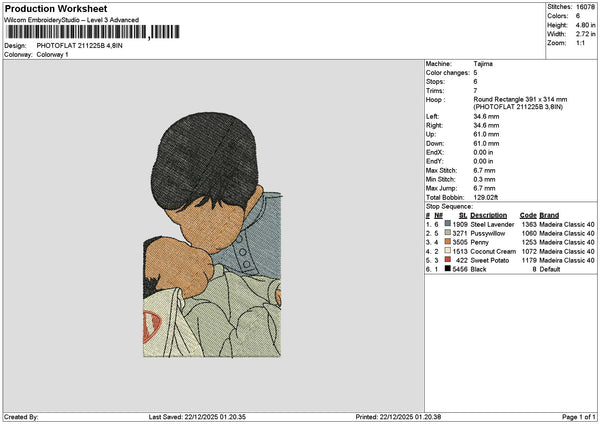Click the embroidery design preview image
The width and height of the screenshot is (600, 424).
click(x=212, y=235)
